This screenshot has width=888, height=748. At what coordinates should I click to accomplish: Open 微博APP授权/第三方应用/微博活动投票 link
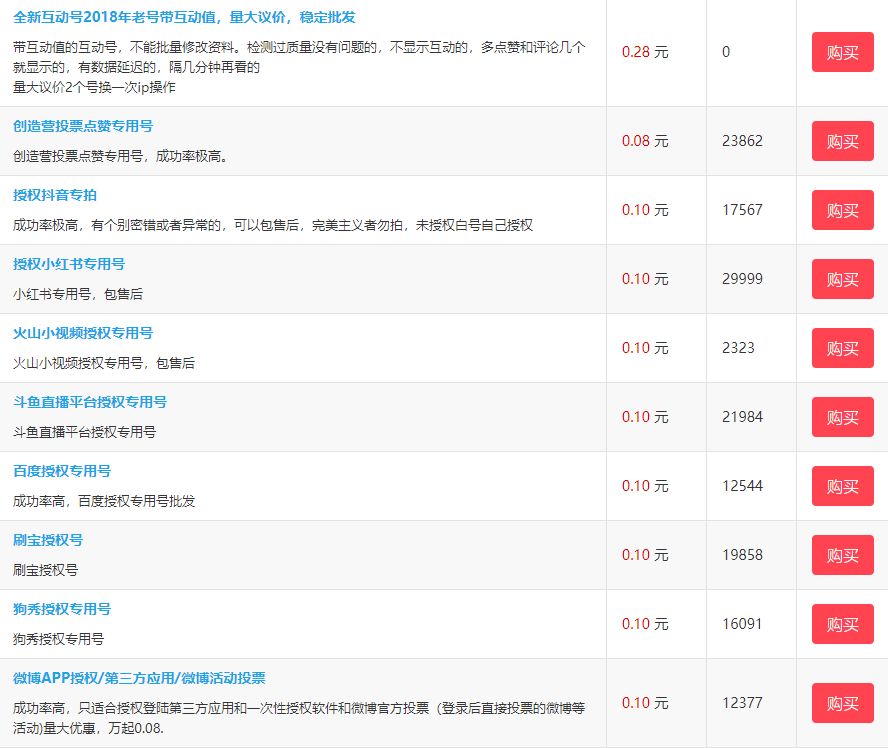click(x=139, y=678)
